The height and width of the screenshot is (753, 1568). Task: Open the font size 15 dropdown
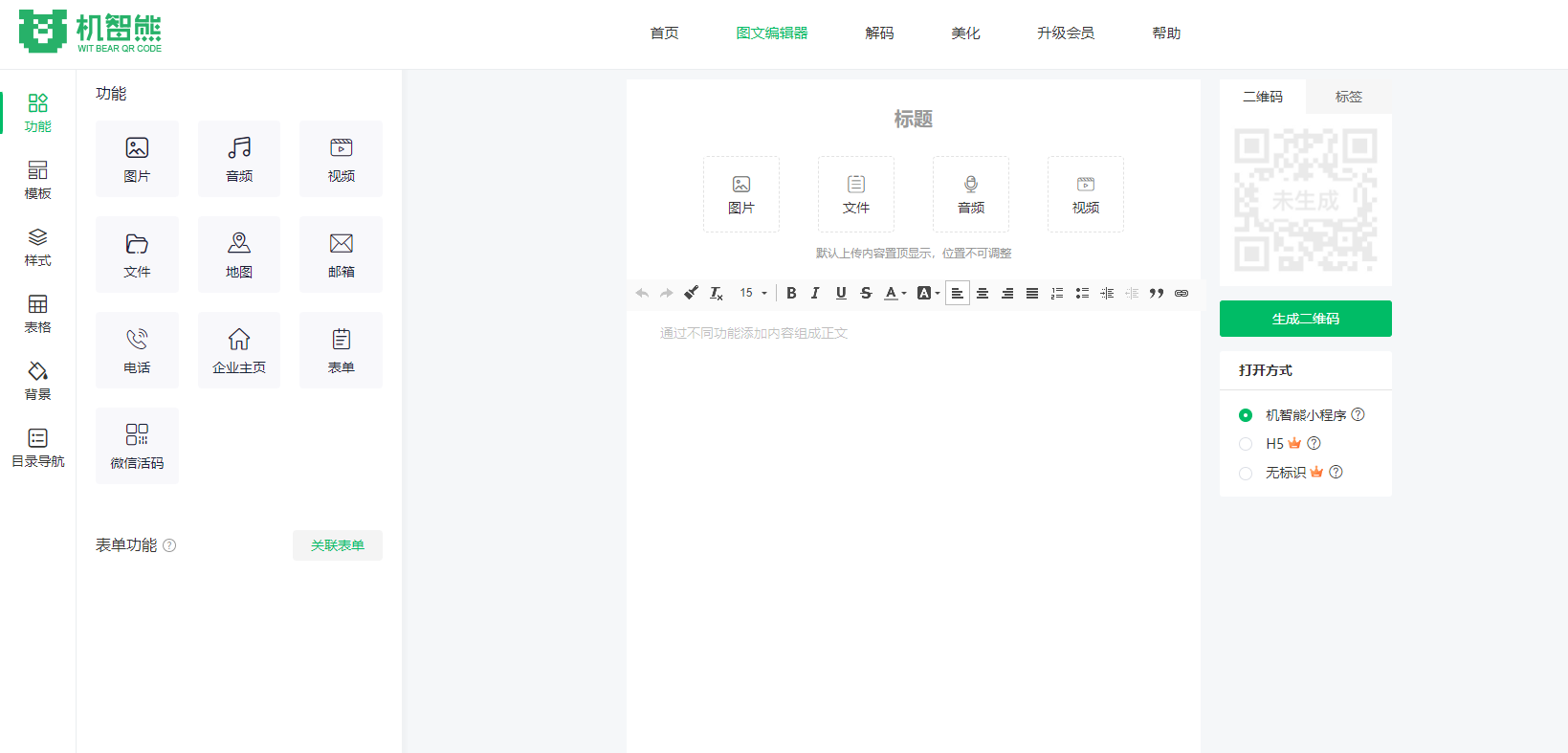[x=753, y=294]
